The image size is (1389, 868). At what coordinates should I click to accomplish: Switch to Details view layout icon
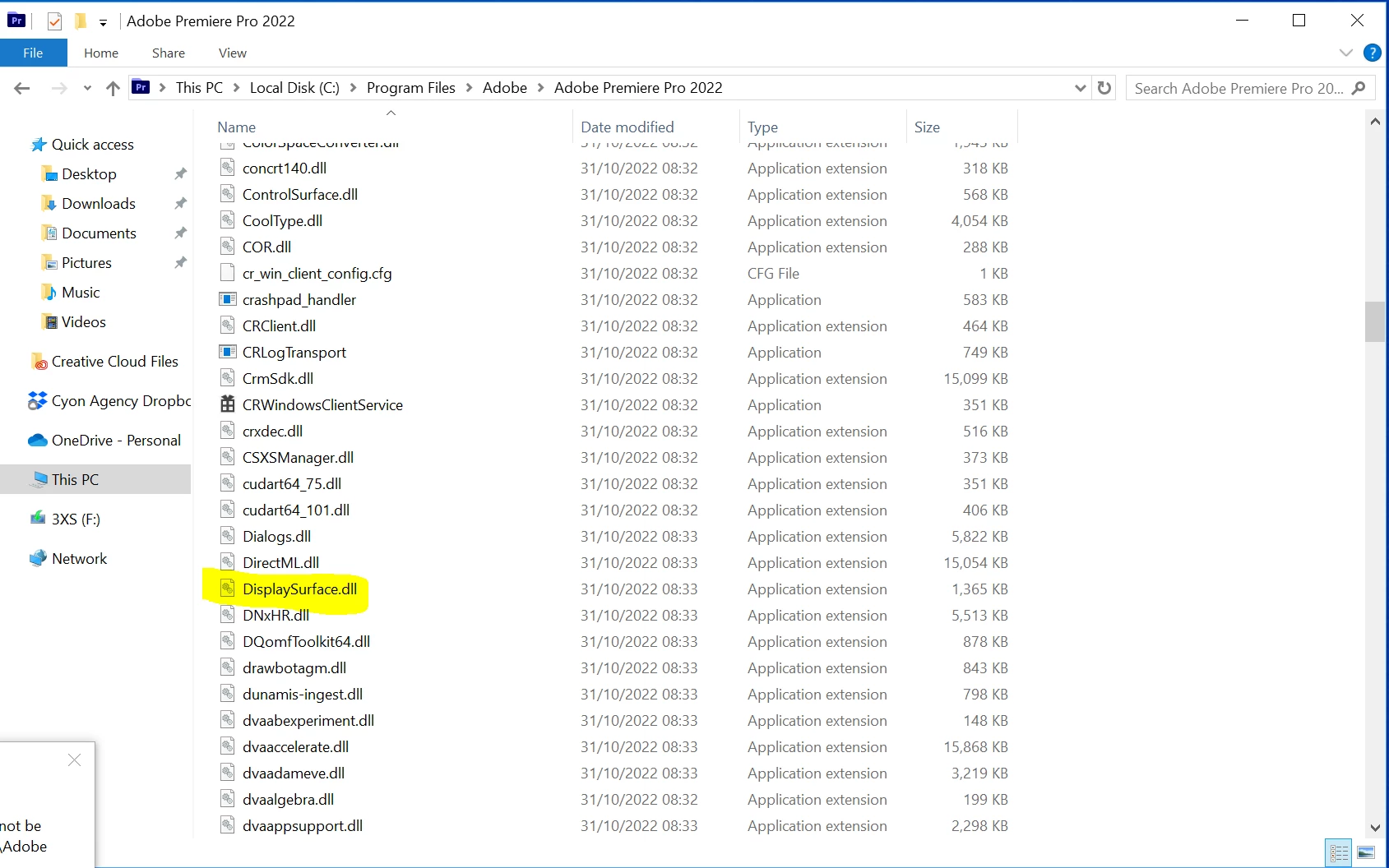(1339, 852)
